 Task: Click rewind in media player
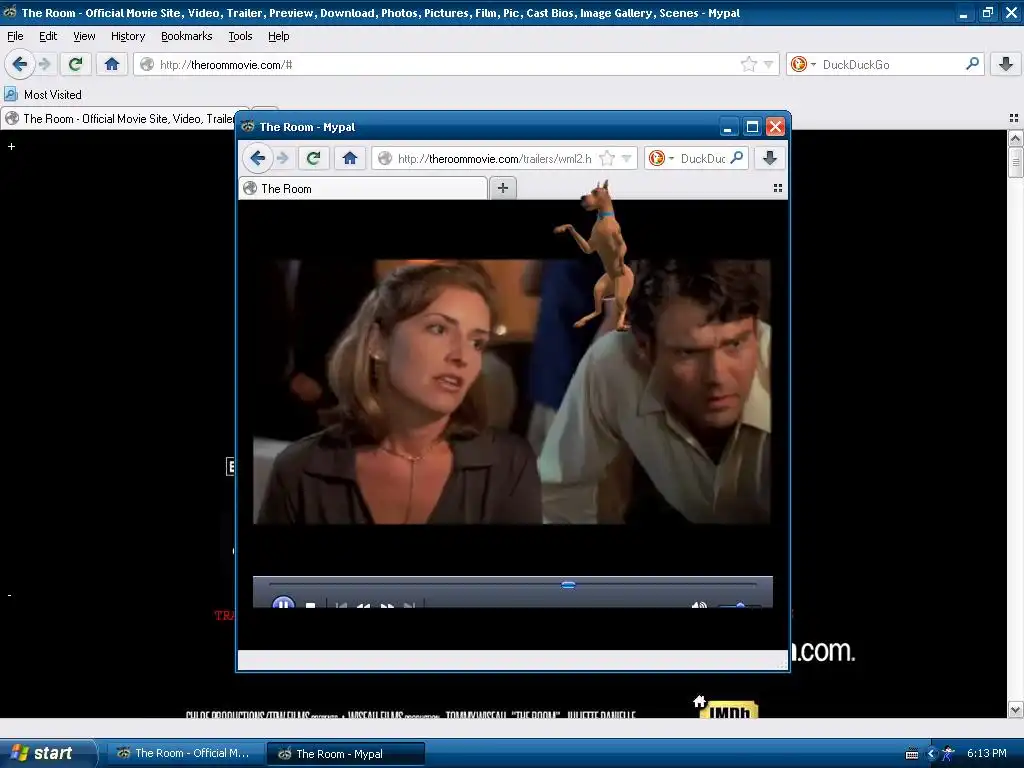pyautogui.click(x=364, y=605)
